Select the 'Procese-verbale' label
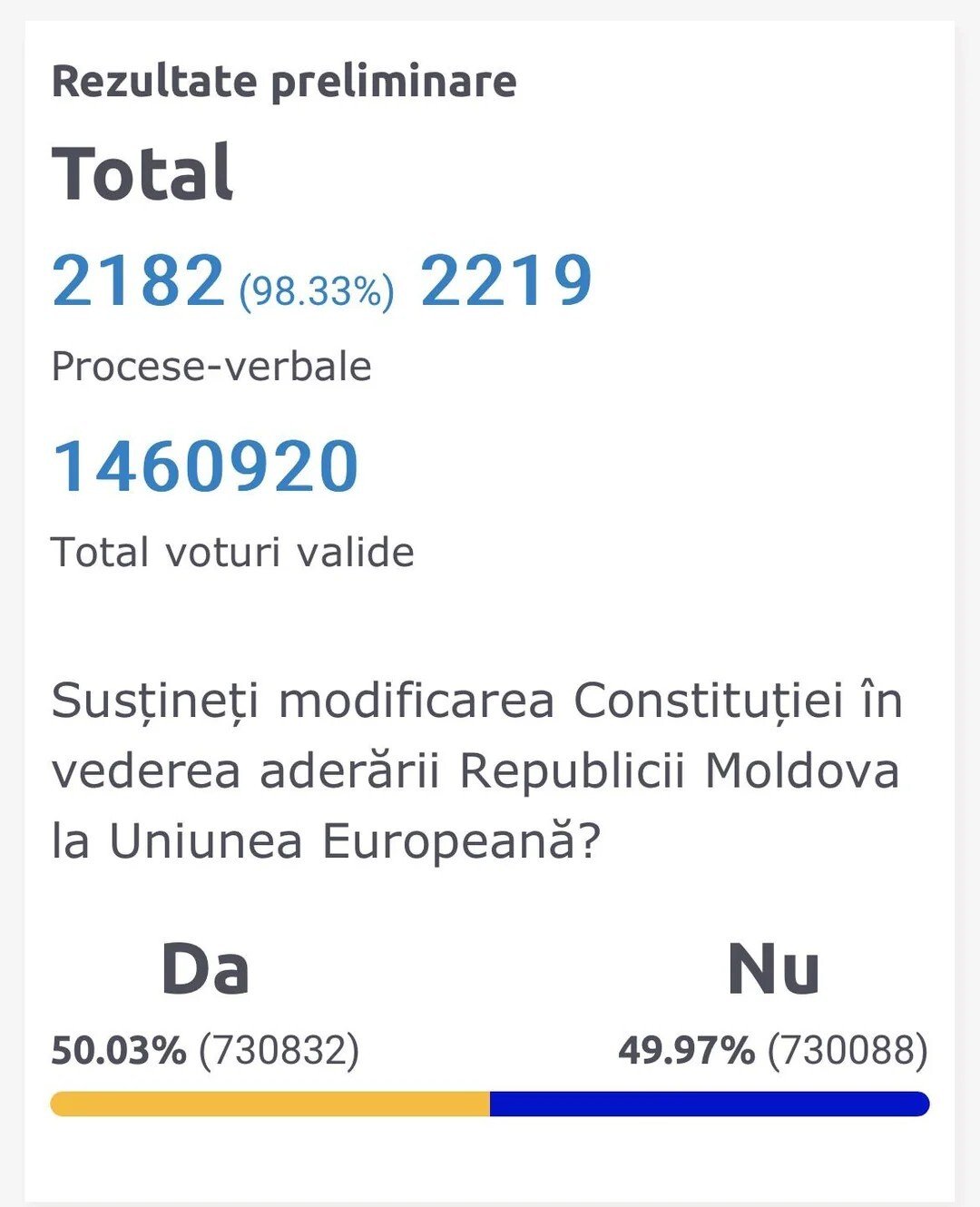 tap(211, 367)
